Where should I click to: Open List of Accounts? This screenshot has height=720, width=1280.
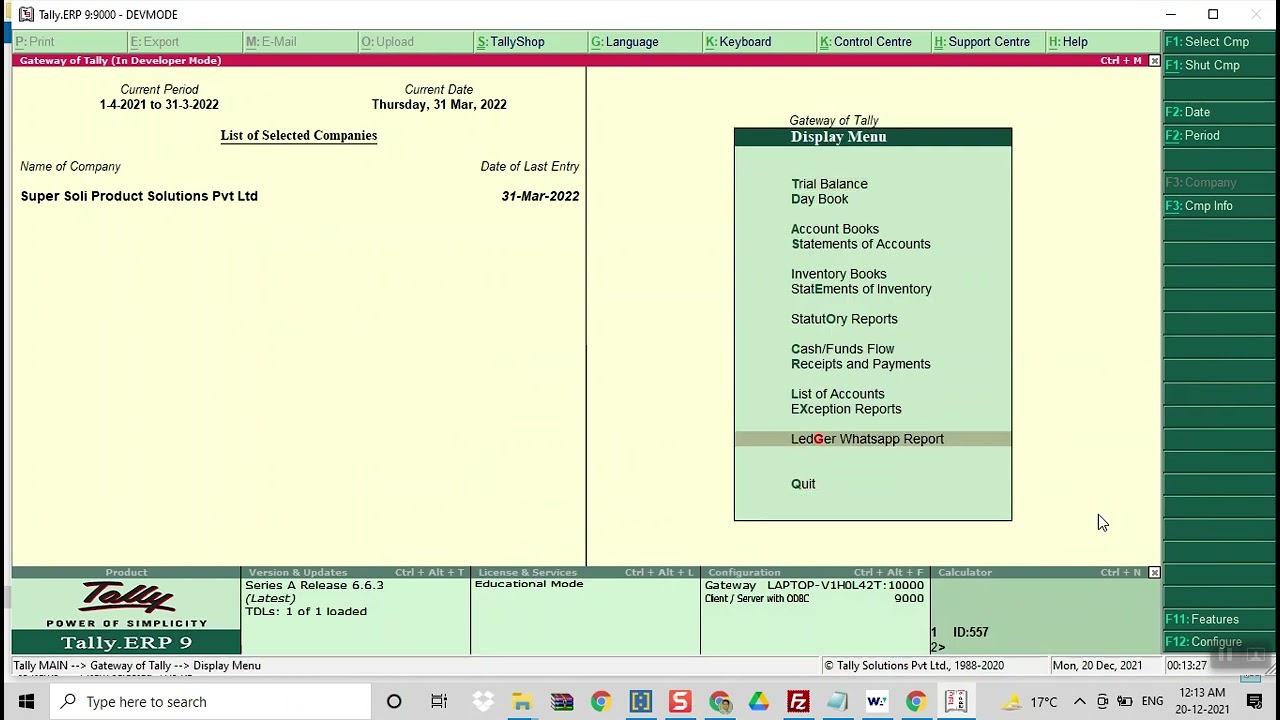click(837, 394)
